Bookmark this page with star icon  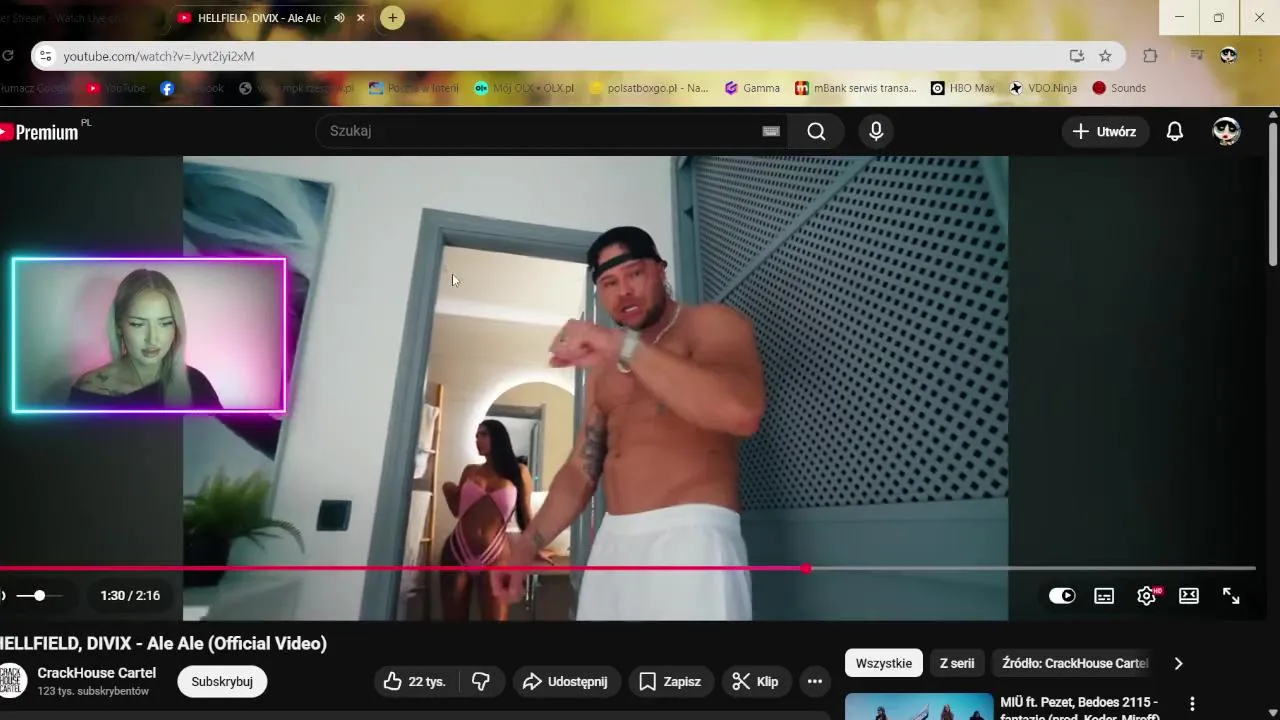(x=1105, y=56)
